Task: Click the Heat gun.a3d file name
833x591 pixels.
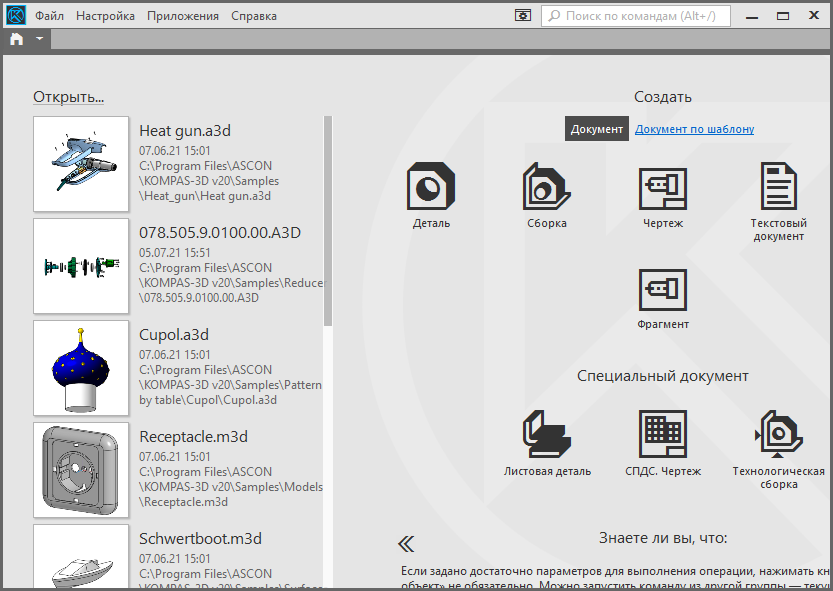Action: coord(185,131)
